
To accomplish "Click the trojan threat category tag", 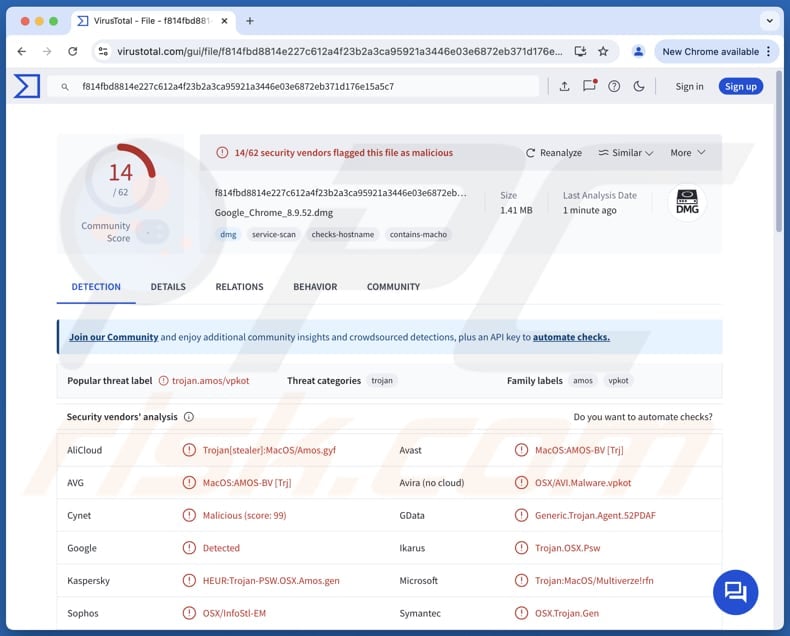I will (x=382, y=380).
